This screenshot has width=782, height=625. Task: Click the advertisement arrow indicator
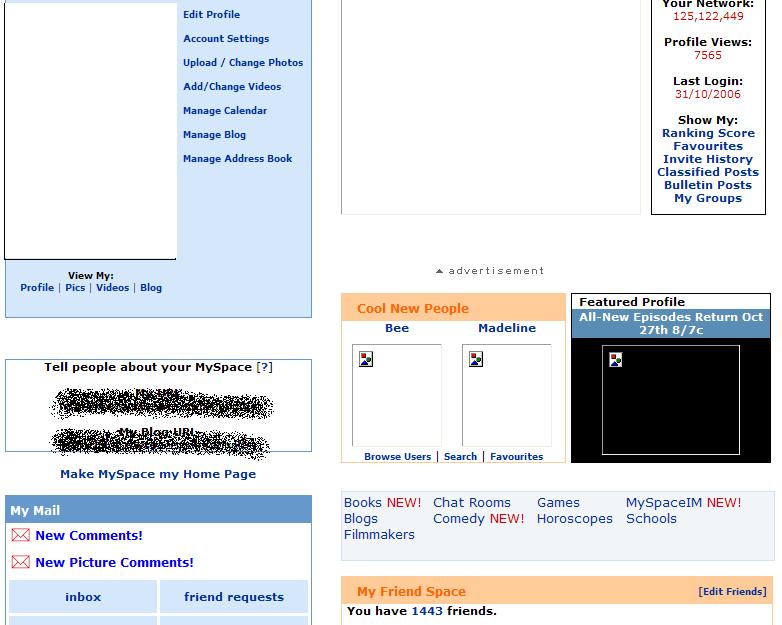(x=439, y=271)
